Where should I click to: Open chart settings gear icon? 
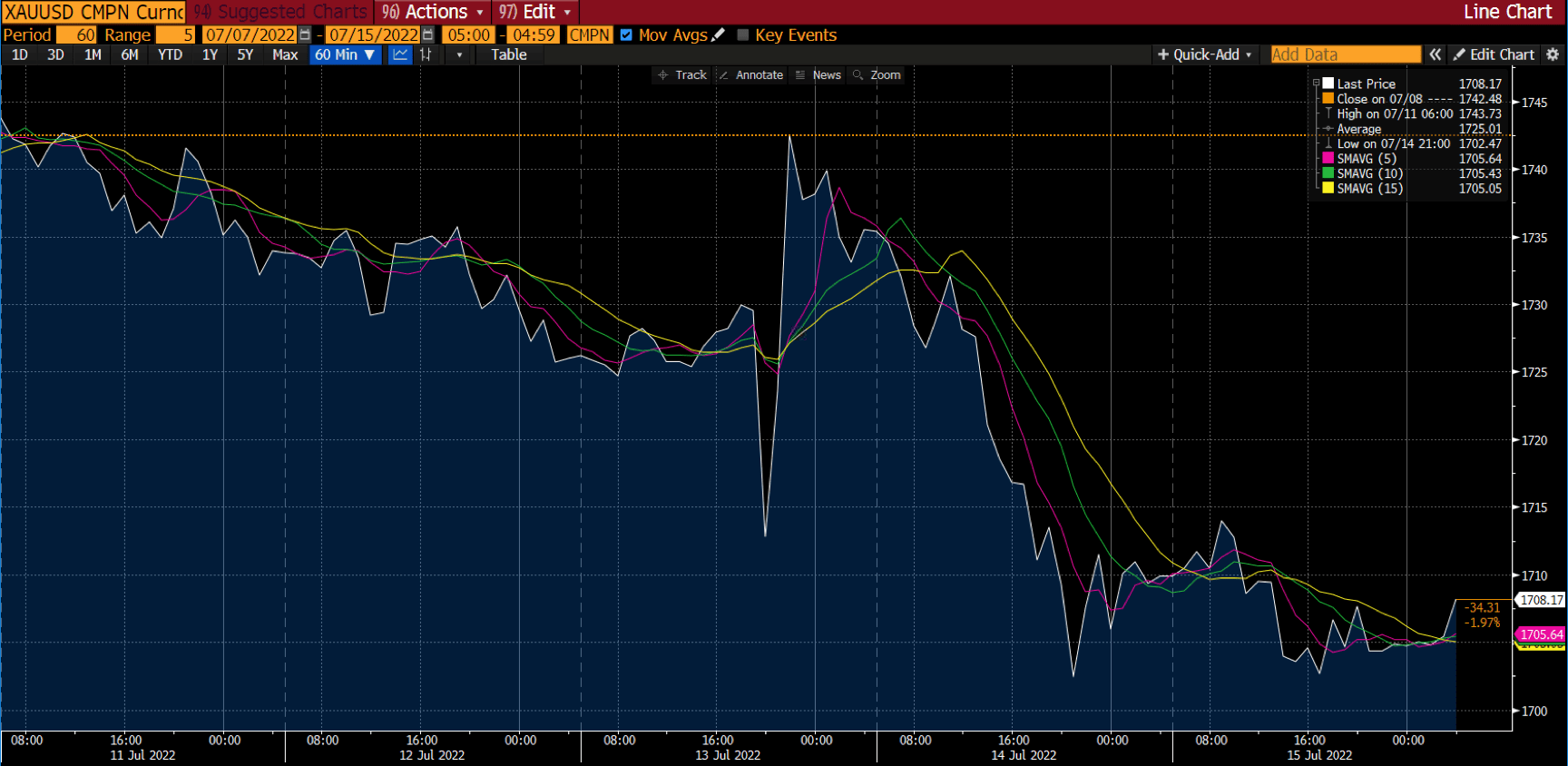1553,54
